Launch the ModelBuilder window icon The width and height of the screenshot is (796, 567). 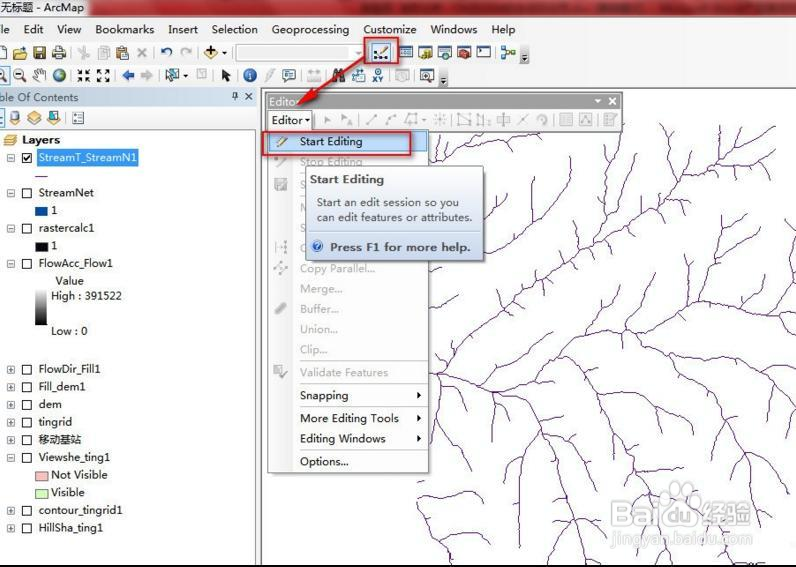508,52
